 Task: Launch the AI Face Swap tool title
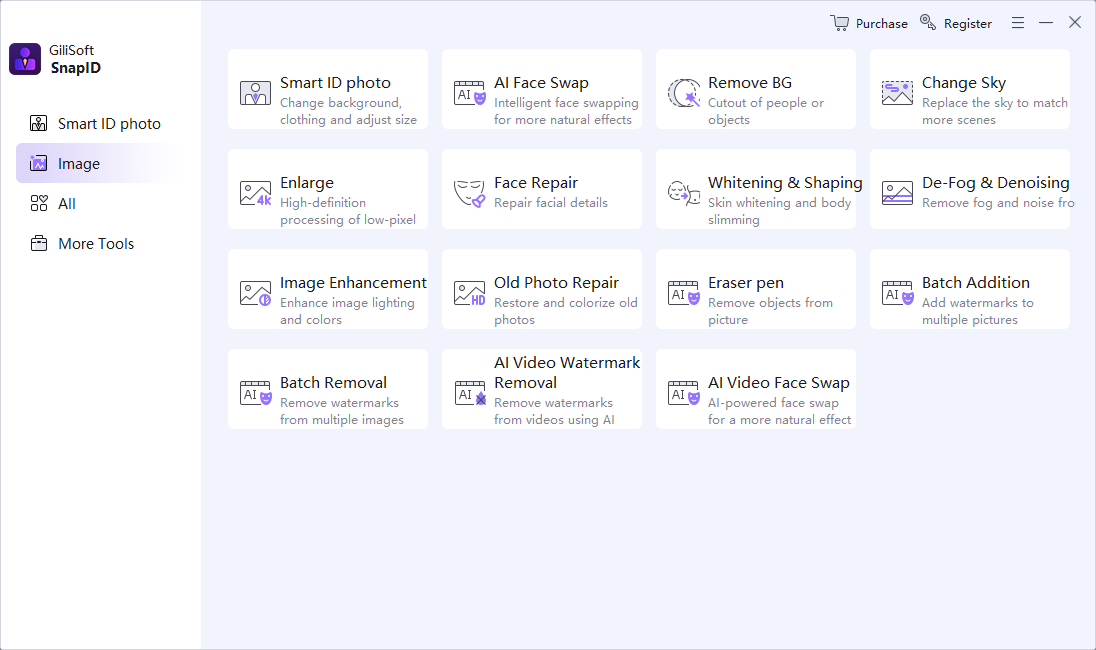click(x=541, y=82)
